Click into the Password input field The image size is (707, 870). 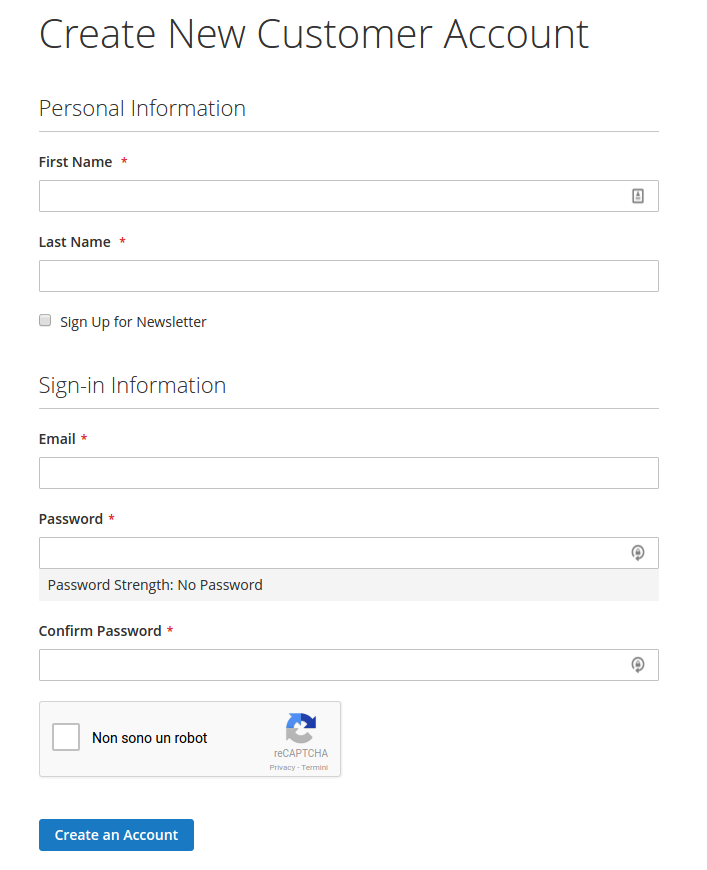[330, 553]
